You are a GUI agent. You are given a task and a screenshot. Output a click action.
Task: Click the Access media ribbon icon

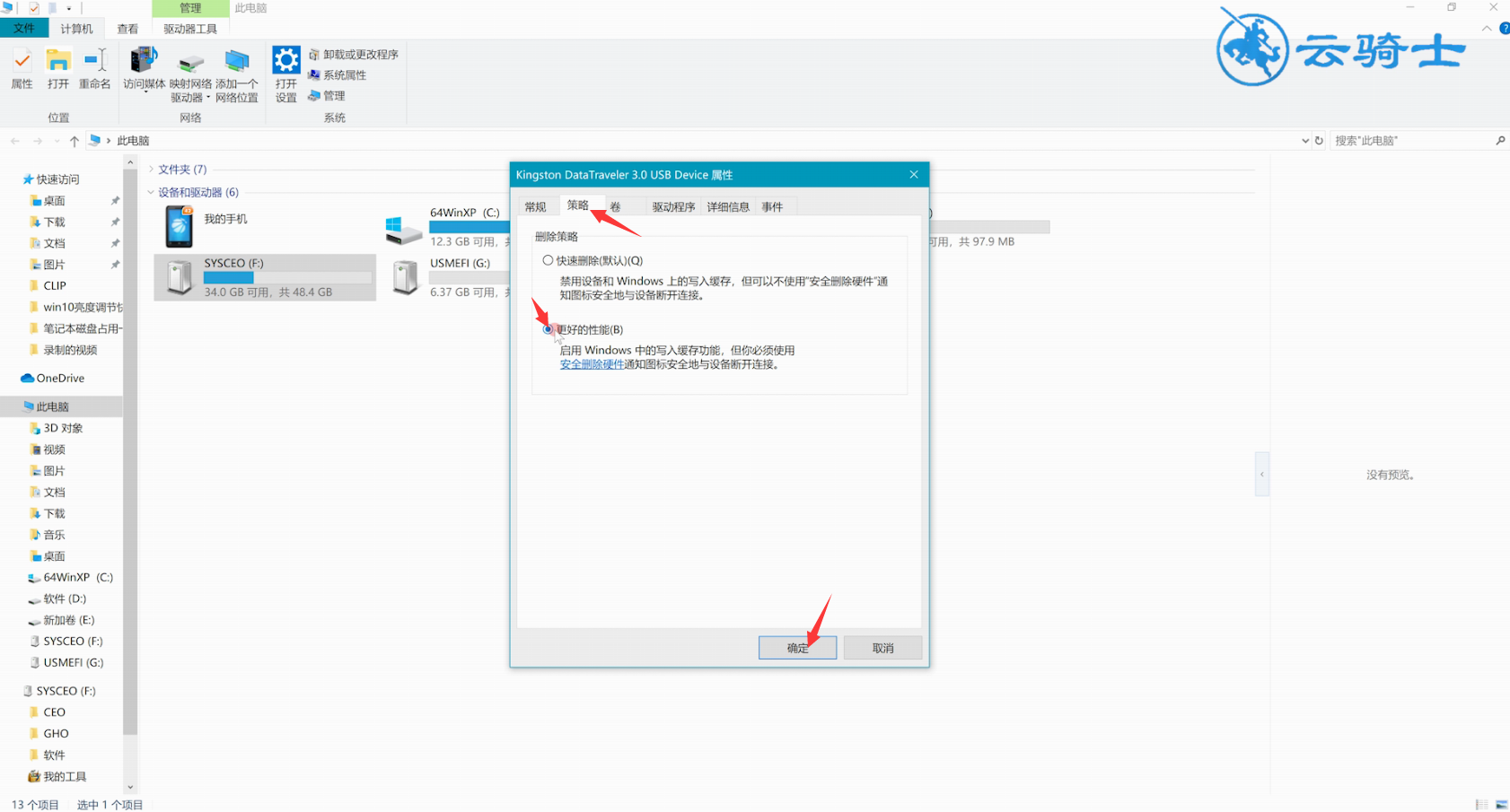(144, 69)
